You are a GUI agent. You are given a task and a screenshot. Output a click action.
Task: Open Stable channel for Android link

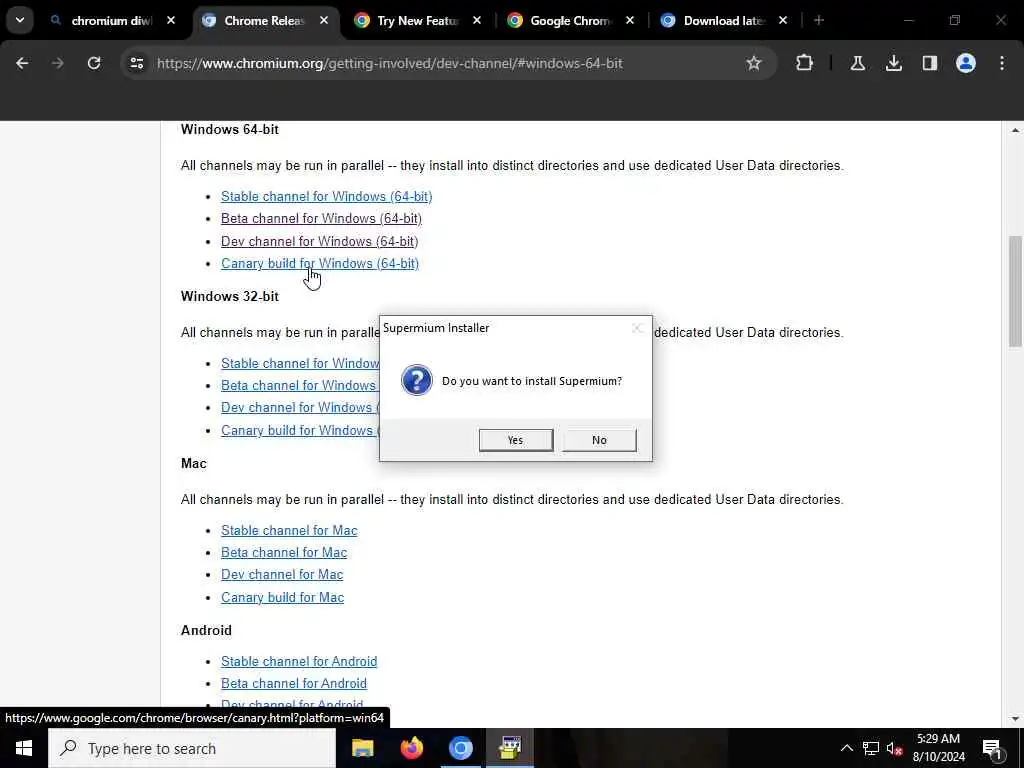299,662
